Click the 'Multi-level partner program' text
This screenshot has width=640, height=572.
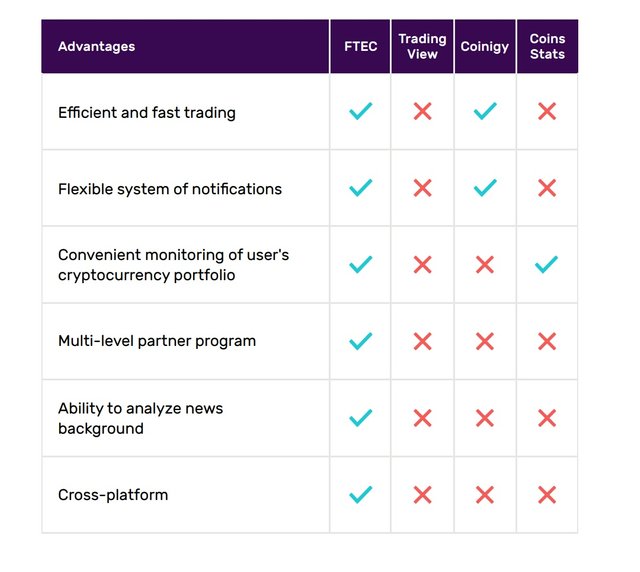click(x=157, y=341)
